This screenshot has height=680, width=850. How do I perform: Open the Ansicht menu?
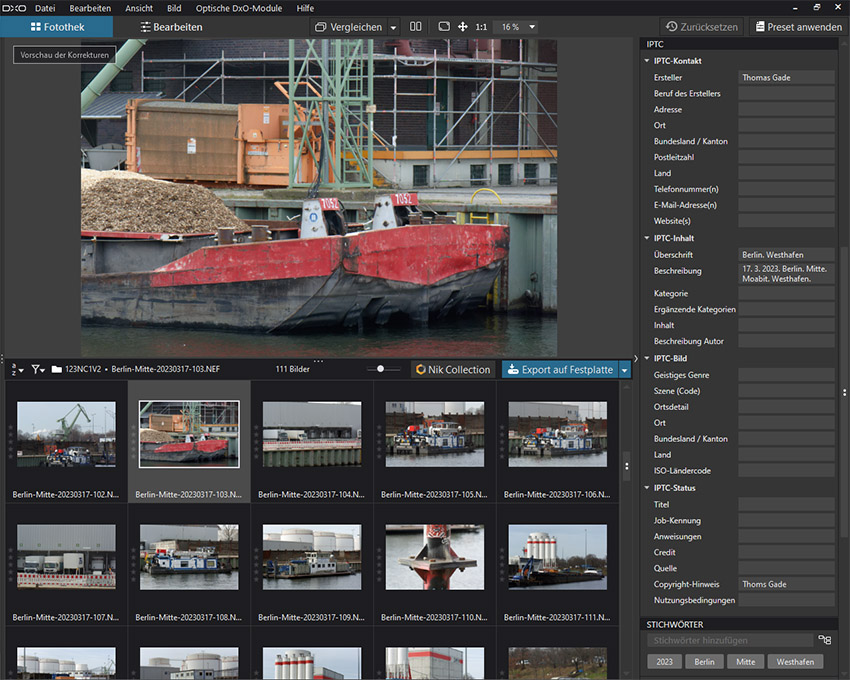pos(139,8)
